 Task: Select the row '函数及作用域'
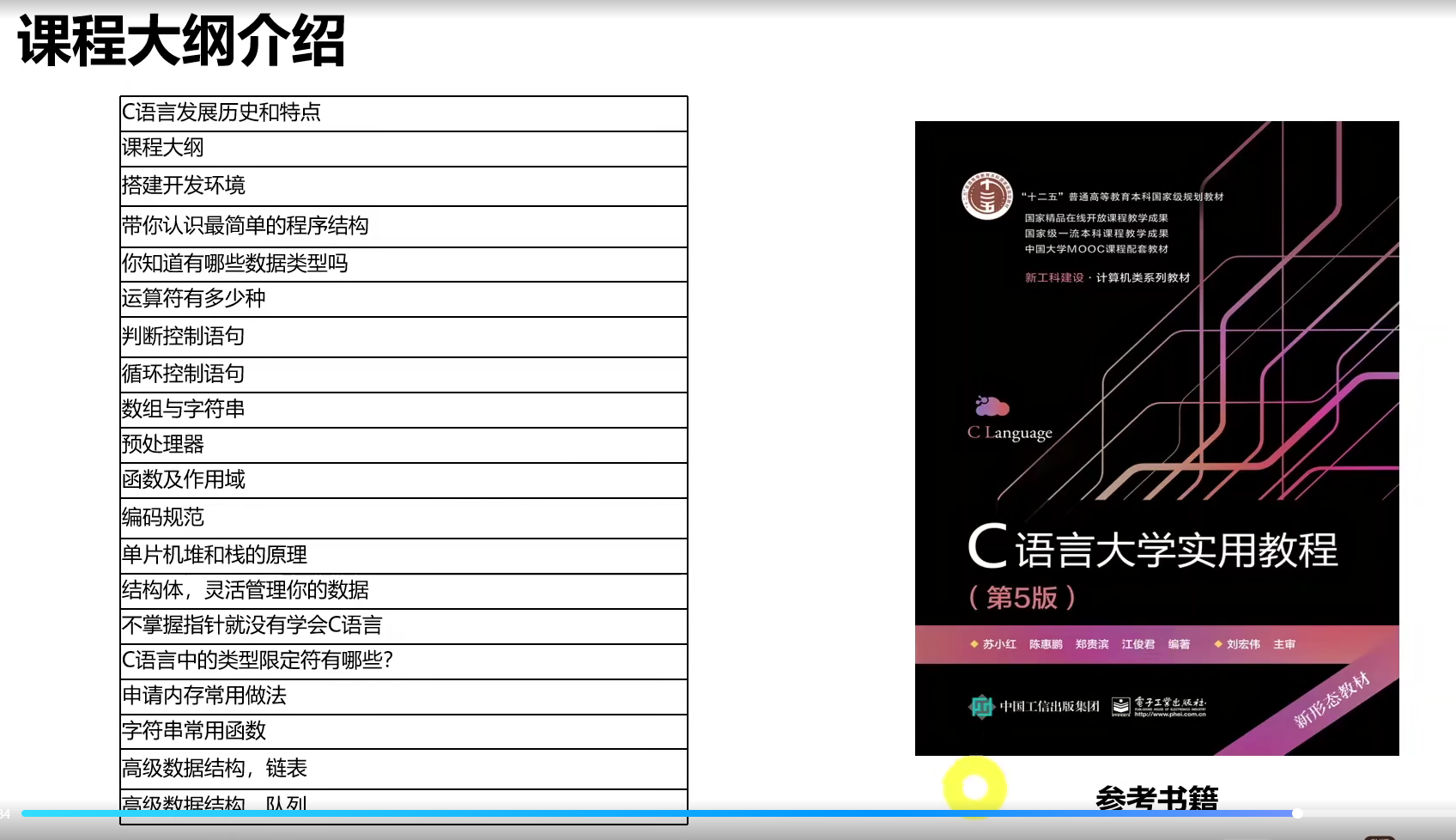pos(403,481)
